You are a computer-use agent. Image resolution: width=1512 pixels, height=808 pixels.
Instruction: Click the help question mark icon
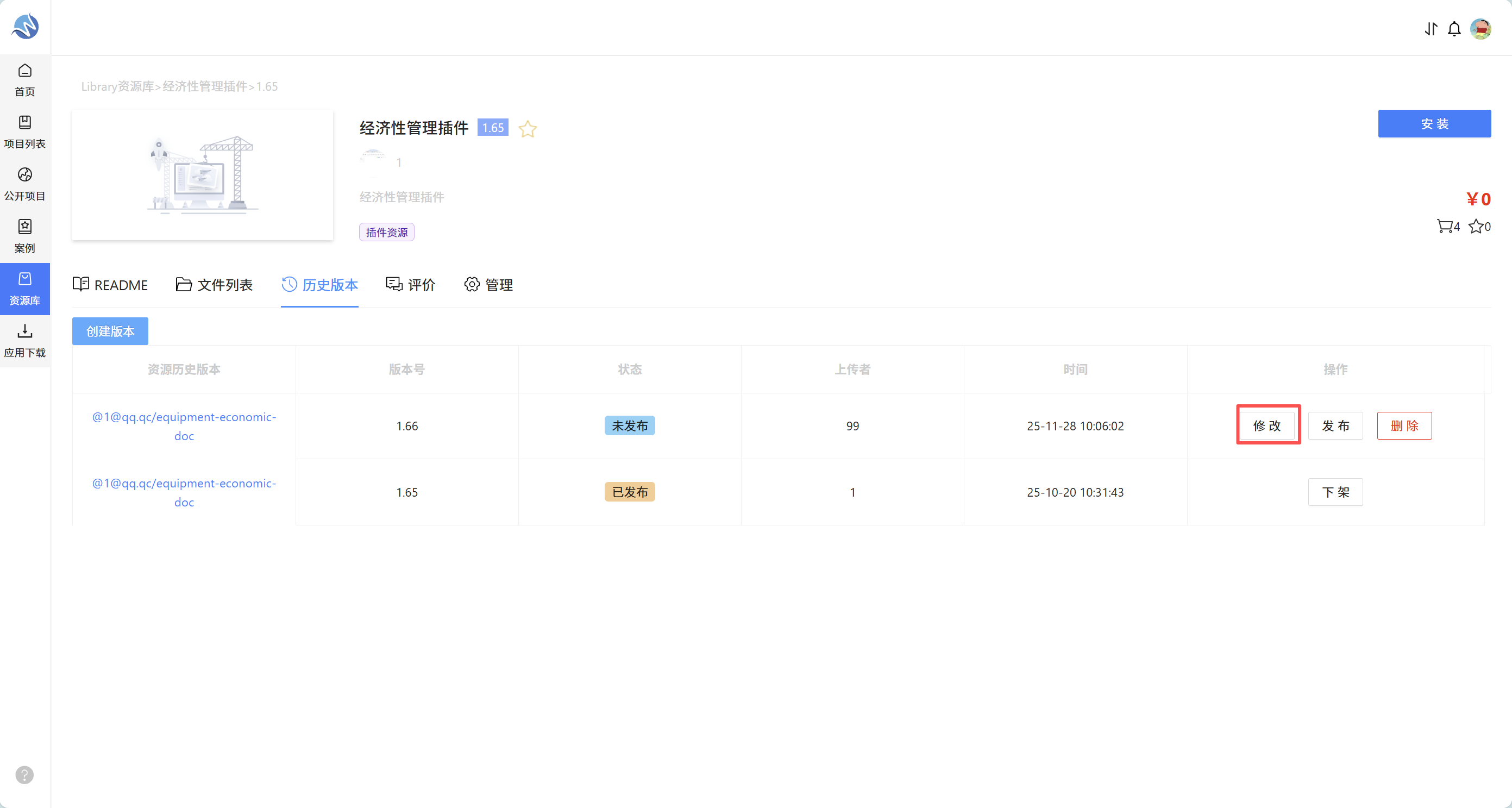click(x=24, y=775)
